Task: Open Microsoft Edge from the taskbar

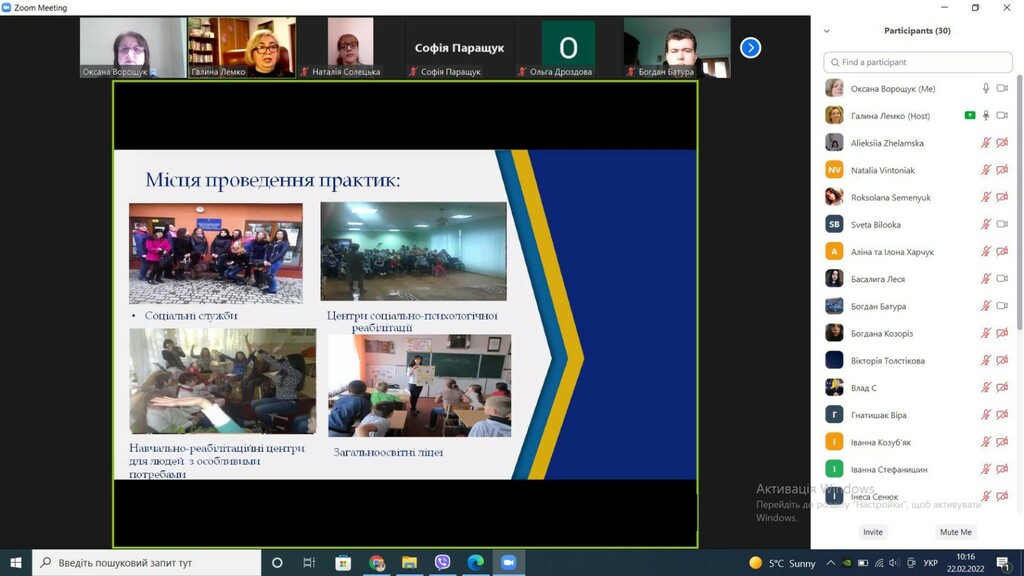Action: pyautogui.click(x=475, y=562)
